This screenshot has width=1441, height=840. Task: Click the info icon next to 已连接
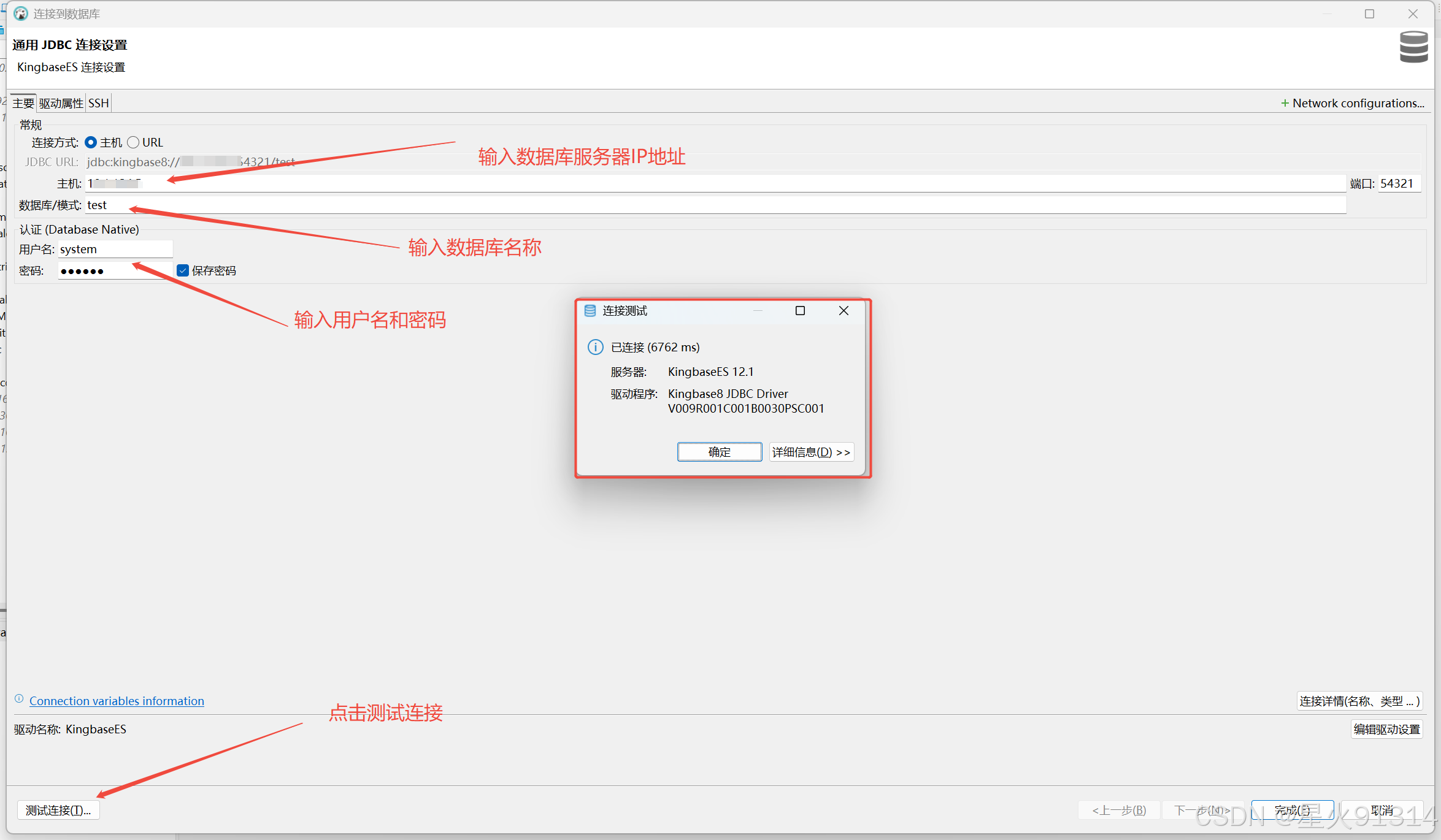click(x=595, y=347)
